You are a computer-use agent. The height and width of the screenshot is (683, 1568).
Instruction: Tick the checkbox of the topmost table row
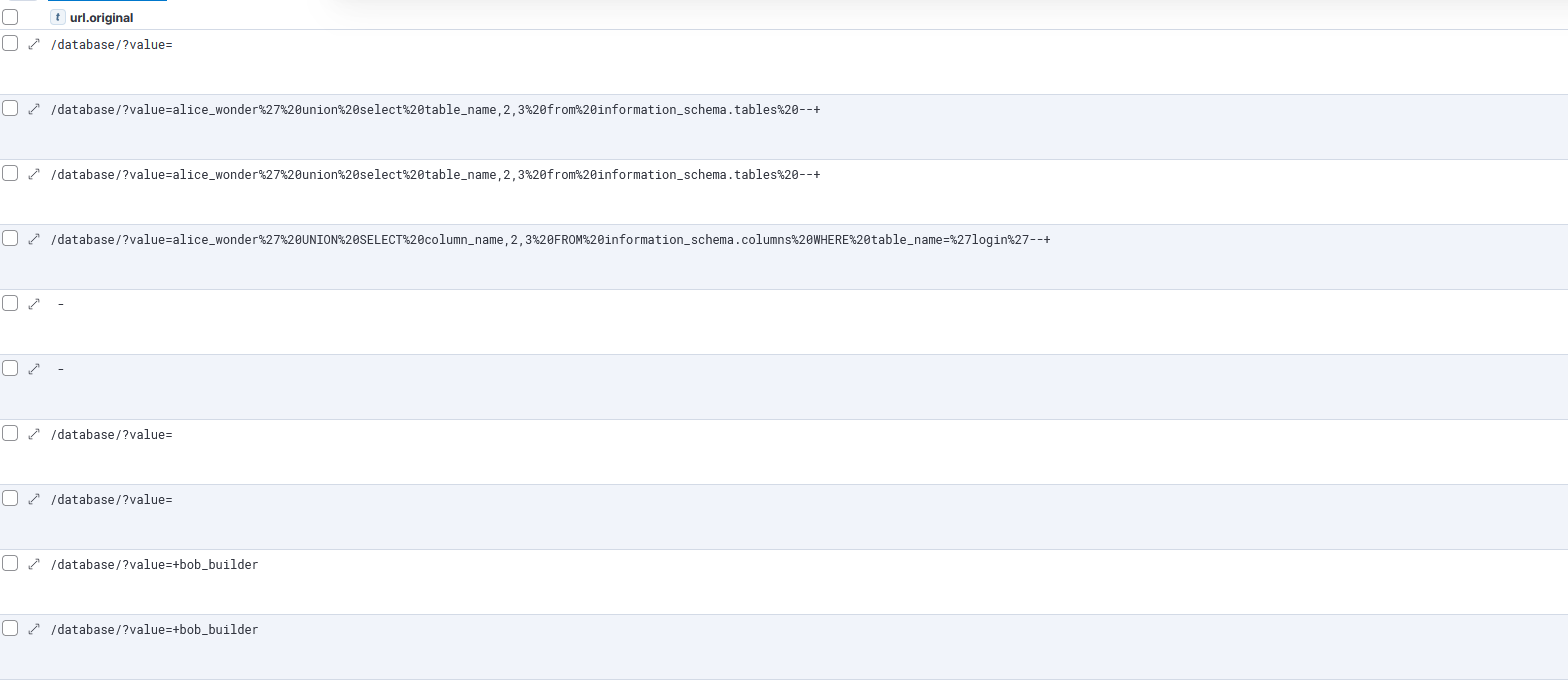10,43
